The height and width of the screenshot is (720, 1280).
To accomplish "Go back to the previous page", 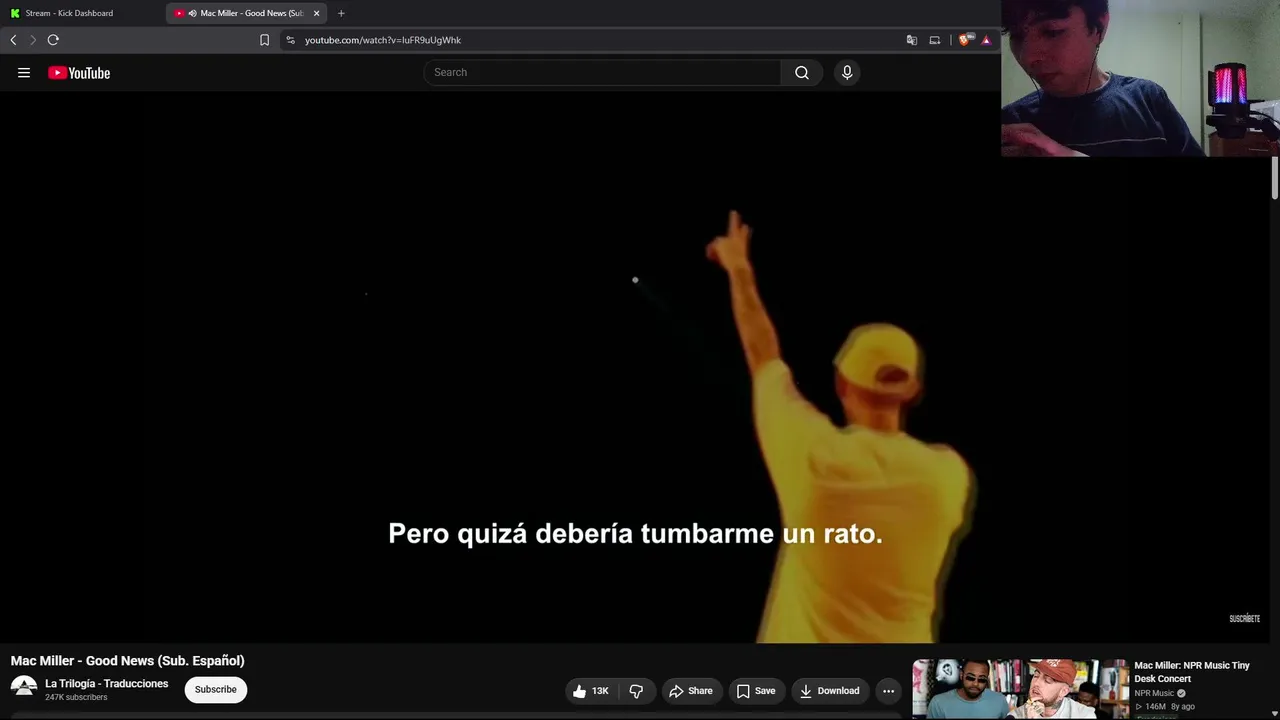I will click(13, 40).
